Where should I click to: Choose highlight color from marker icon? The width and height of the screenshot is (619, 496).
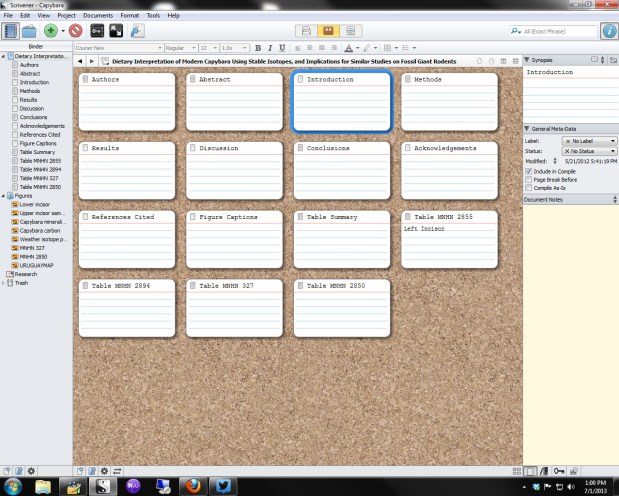coord(367,48)
